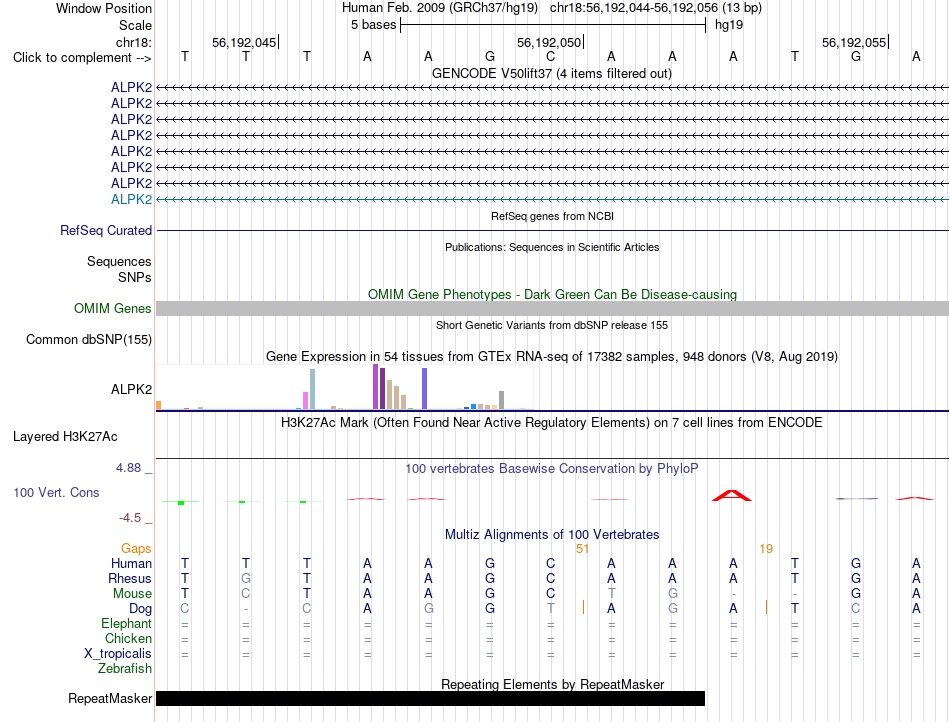The image size is (950, 722).
Task: Click the black ALPK2 label beside the GTEx bar chart
Action: (x=131, y=389)
